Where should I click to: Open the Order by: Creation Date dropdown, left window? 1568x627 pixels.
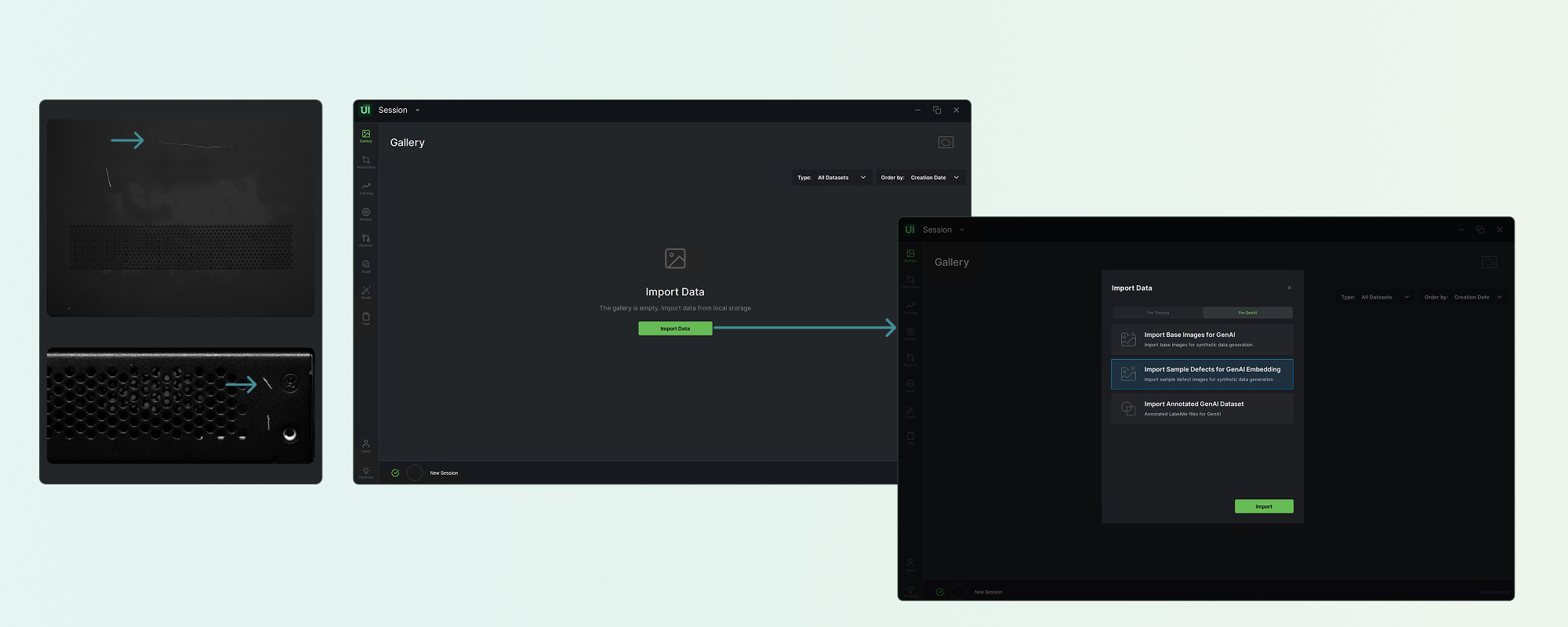(920, 178)
